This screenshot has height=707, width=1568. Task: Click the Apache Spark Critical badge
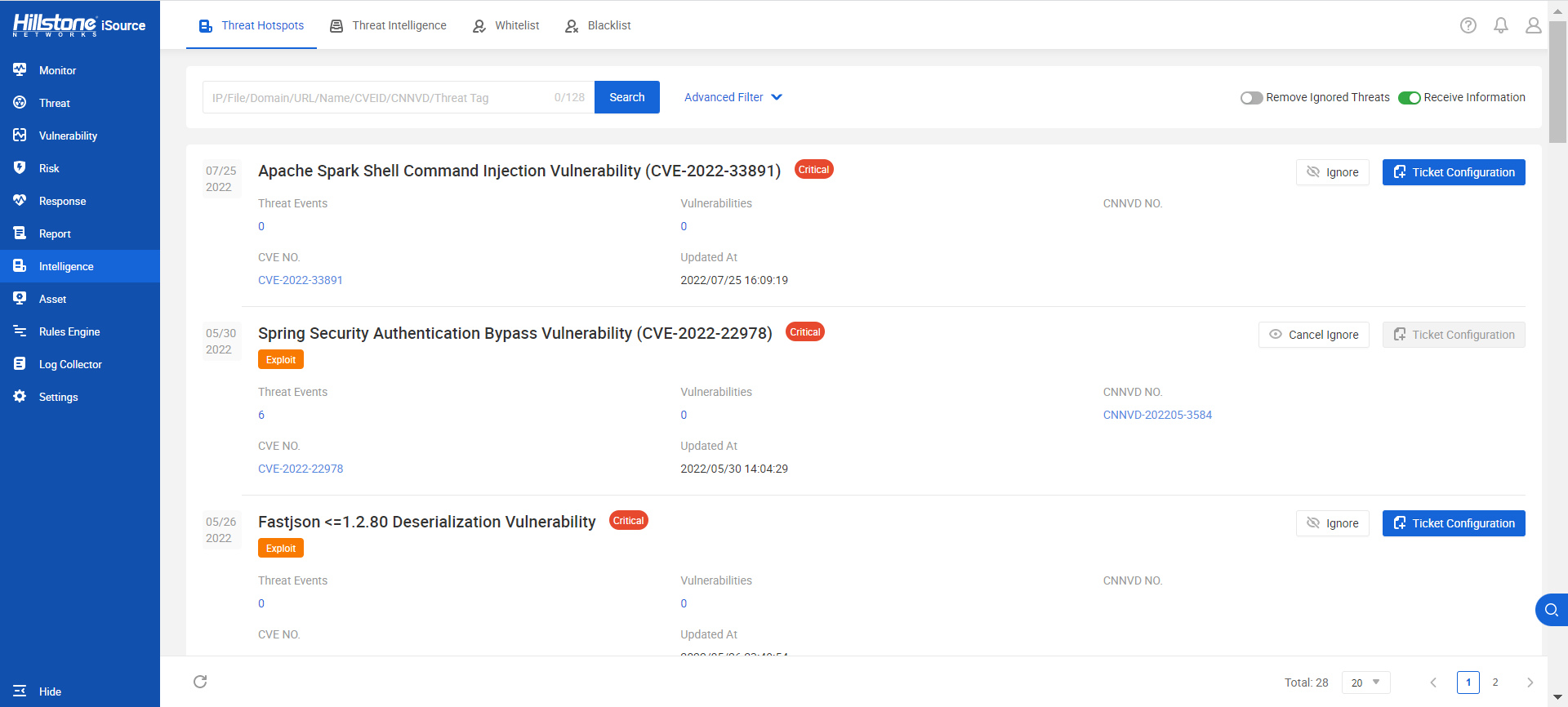tap(813, 170)
